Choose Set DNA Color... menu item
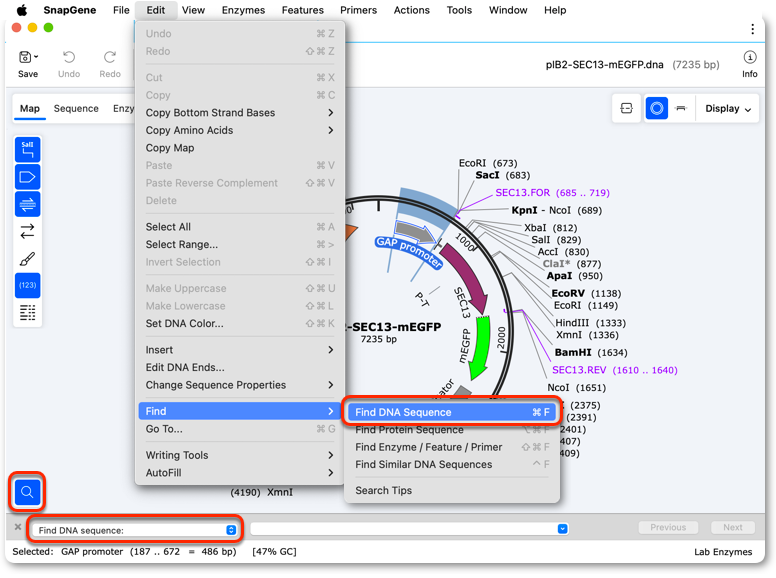The height and width of the screenshot is (578, 776). point(240,324)
